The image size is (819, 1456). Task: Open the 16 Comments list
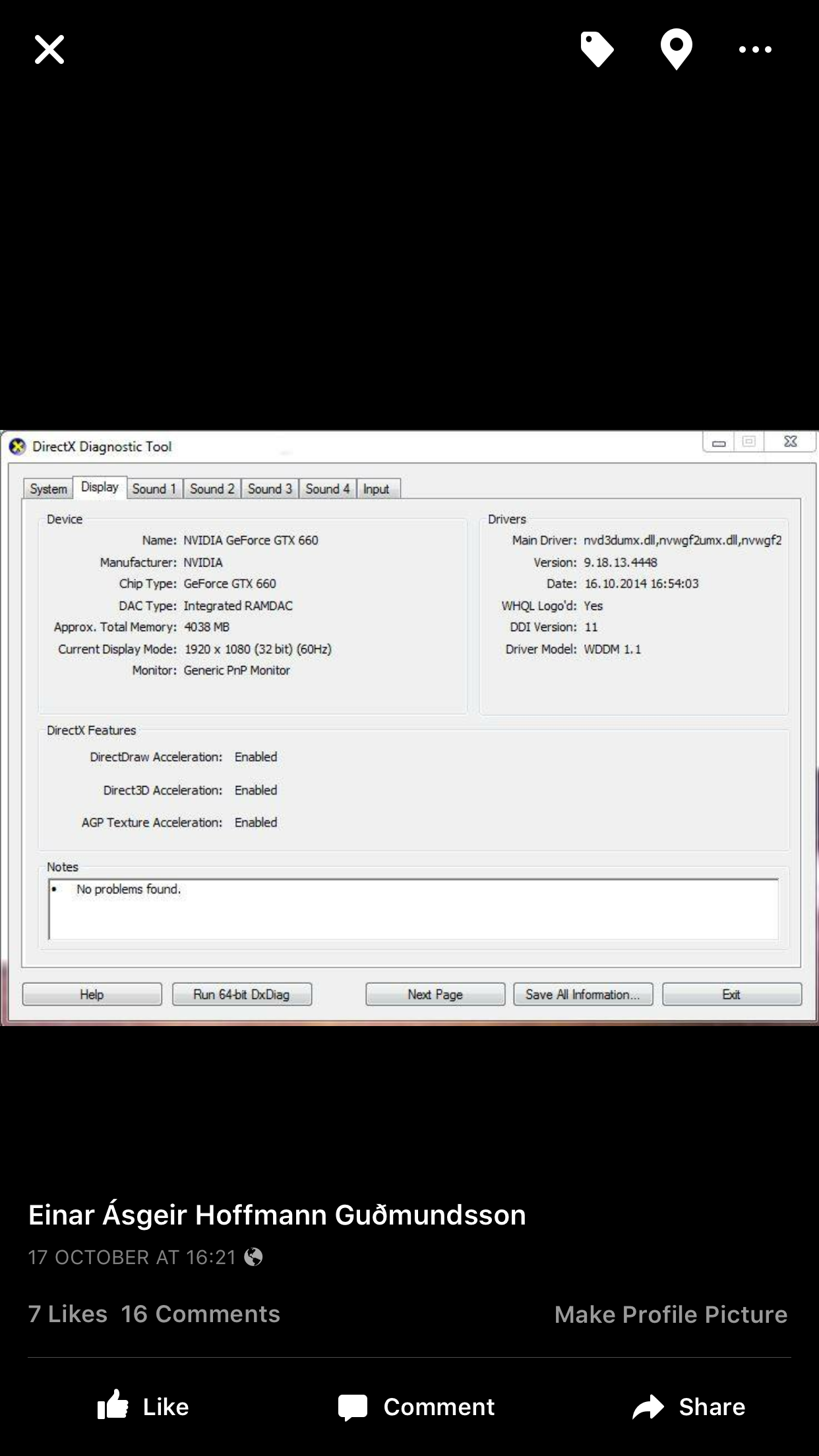point(200,1314)
